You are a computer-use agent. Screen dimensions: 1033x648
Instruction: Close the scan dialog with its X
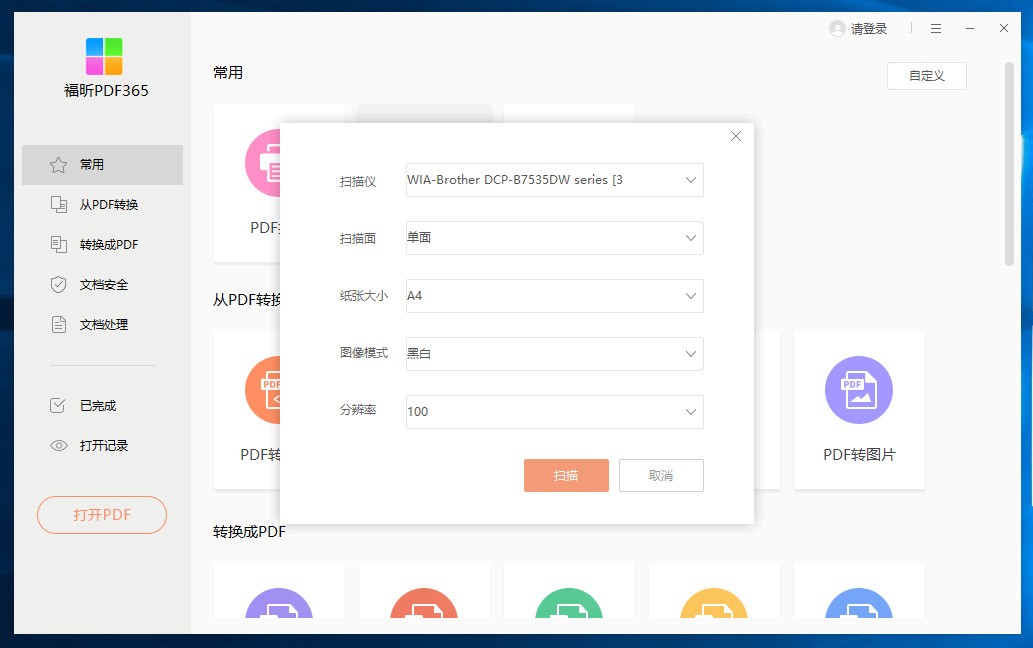coord(736,136)
